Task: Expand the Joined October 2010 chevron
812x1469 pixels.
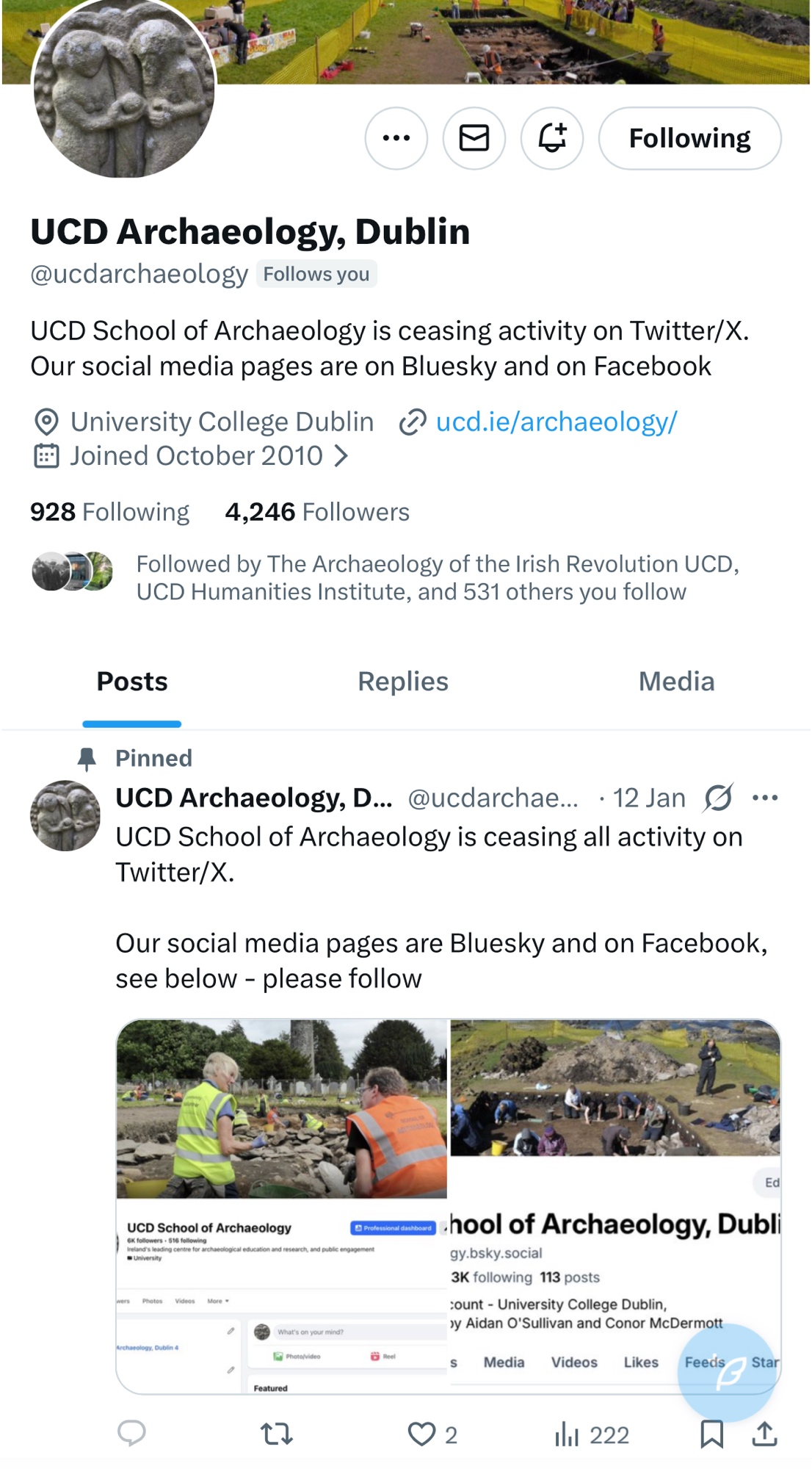Action: (x=341, y=456)
